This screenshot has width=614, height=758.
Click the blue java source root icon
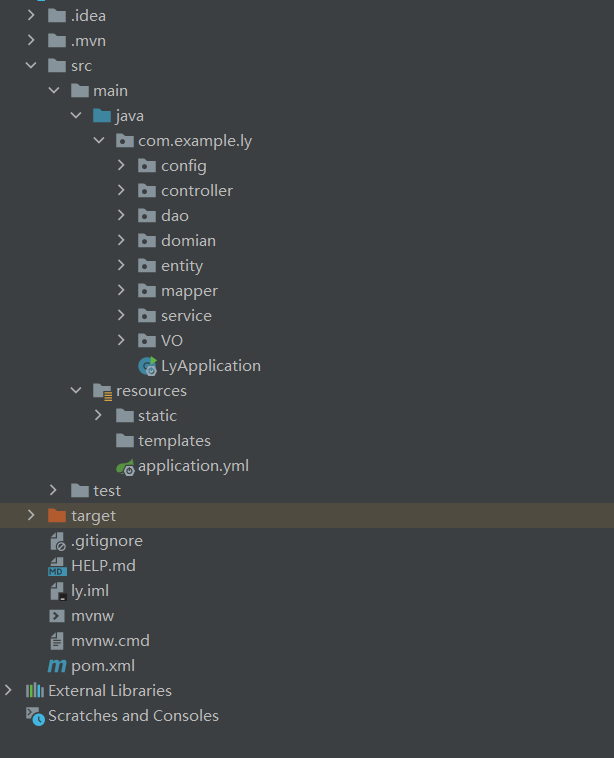[102, 116]
